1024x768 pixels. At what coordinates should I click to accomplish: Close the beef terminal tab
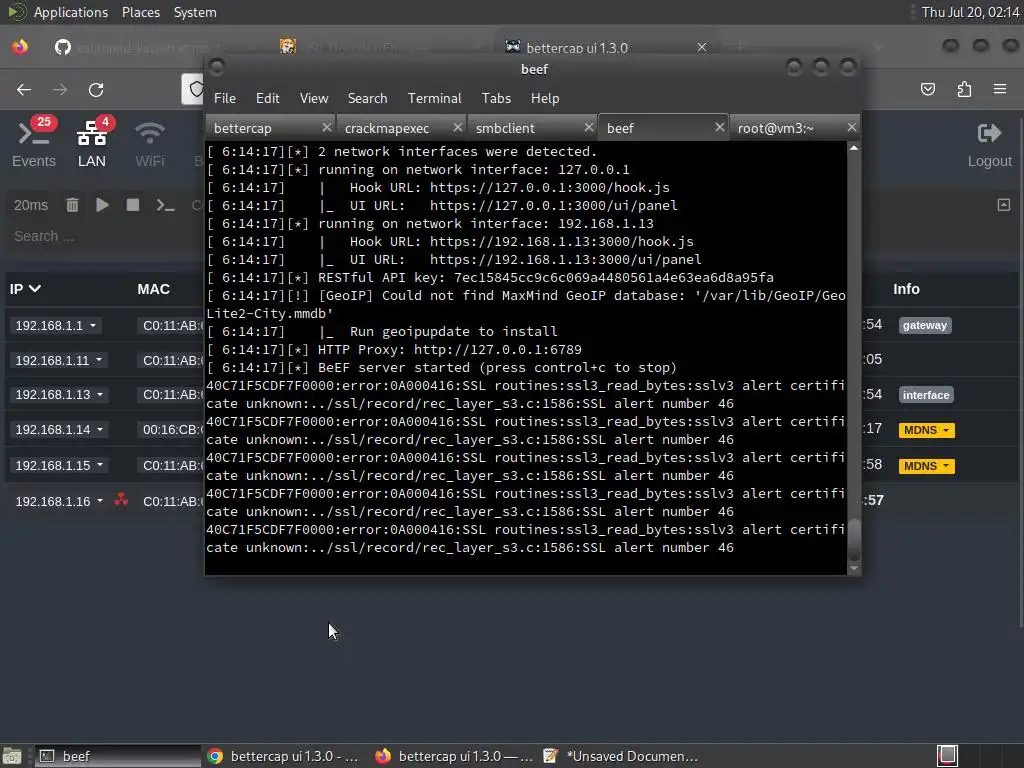(x=720, y=127)
